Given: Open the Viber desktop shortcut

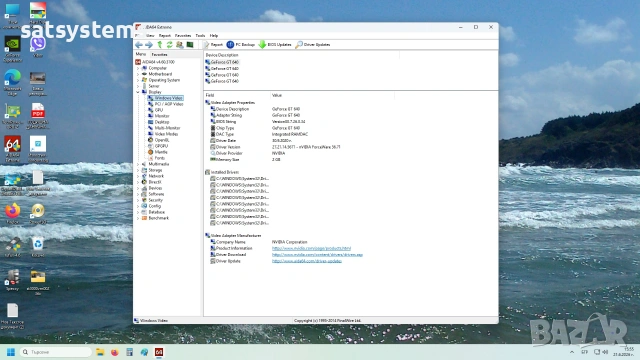Looking at the screenshot, I should click(38, 47).
